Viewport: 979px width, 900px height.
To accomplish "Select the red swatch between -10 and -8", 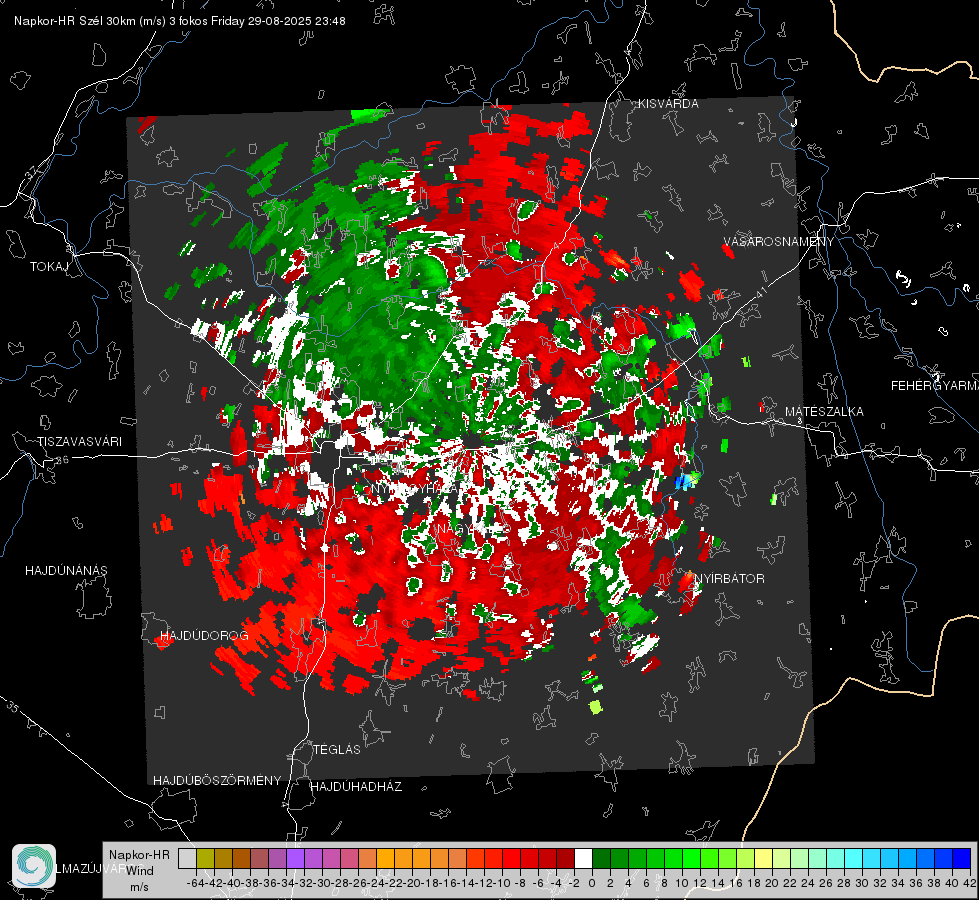I will pyautogui.click(x=511, y=858).
